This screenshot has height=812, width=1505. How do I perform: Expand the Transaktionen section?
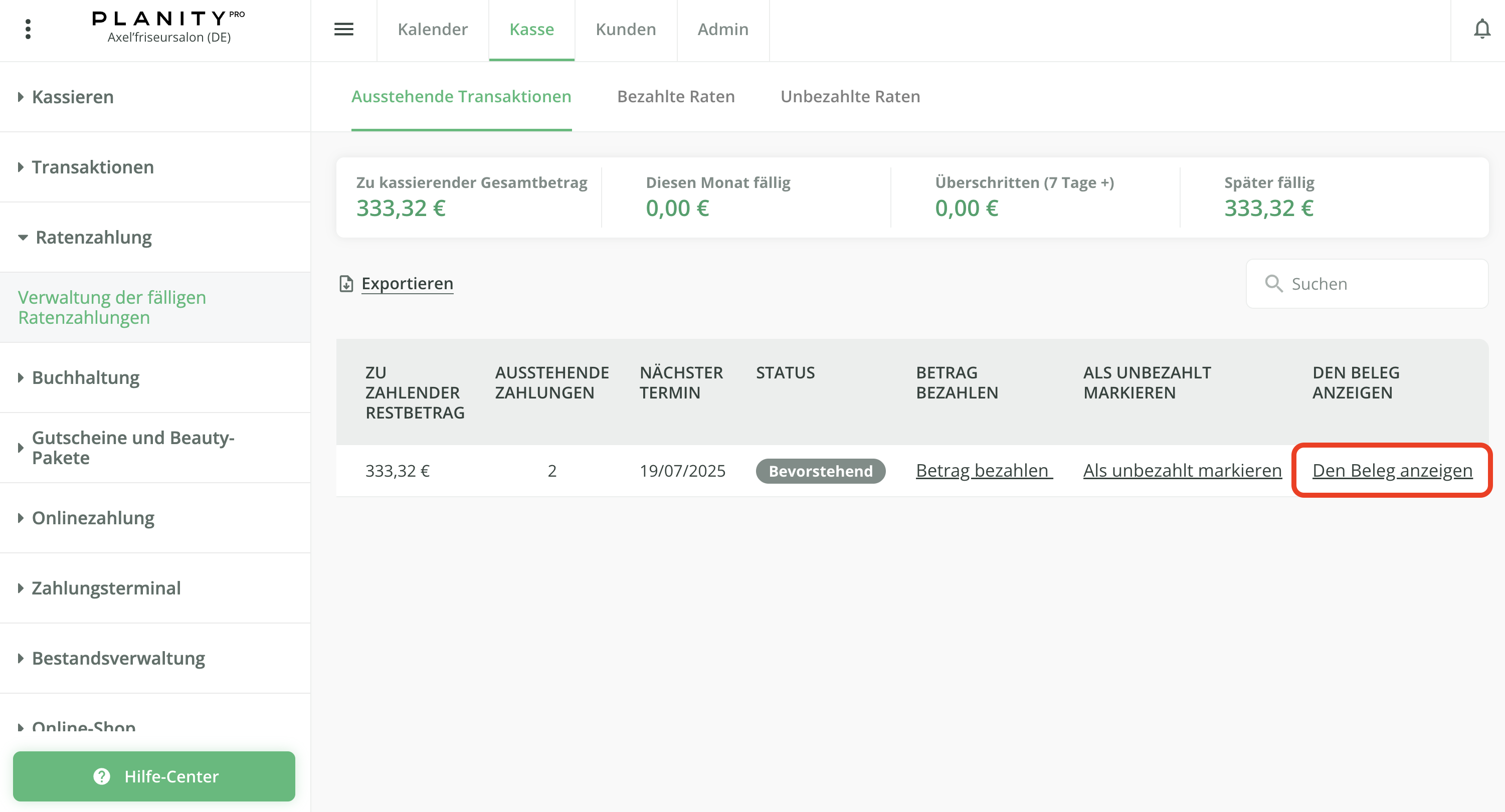click(92, 167)
